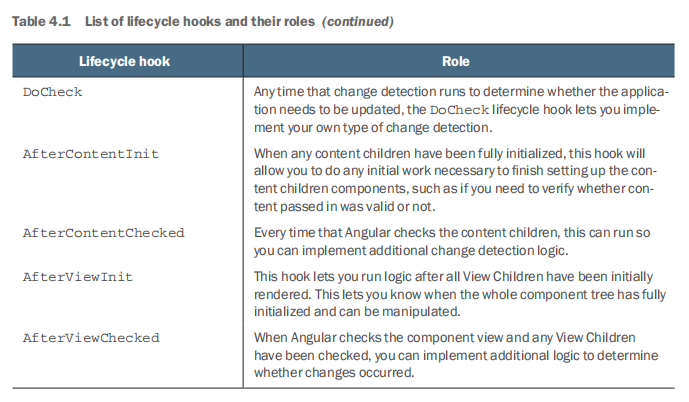Click the AfterContentInit hook name
The height and width of the screenshot is (402, 689).
coord(91,154)
